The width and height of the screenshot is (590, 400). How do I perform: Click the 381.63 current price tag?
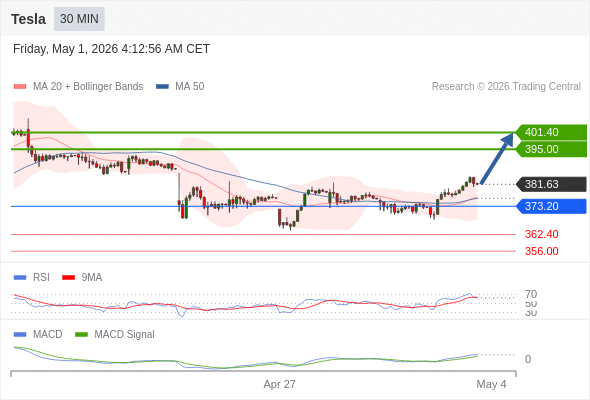click(x=550, y=184)
